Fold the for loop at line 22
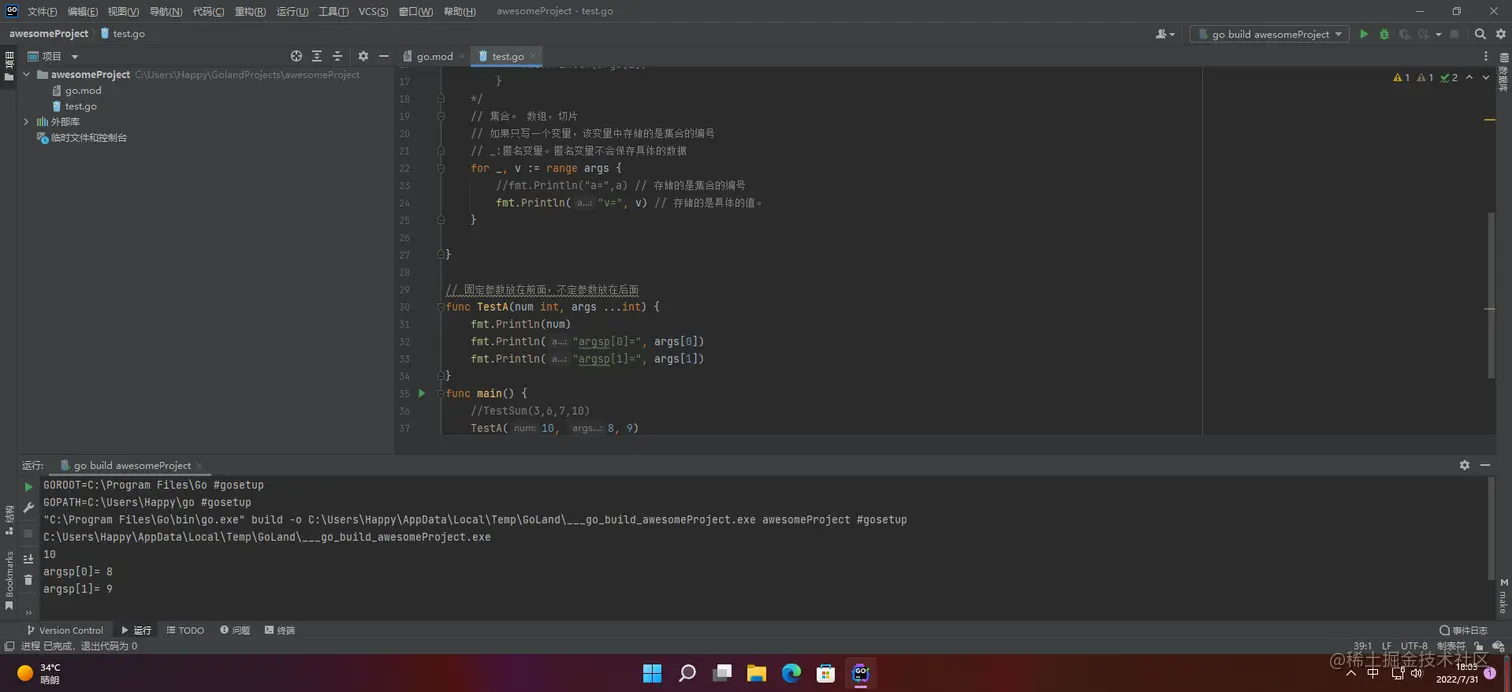The width and height of the screenshot is (1512, 692). 440,168
